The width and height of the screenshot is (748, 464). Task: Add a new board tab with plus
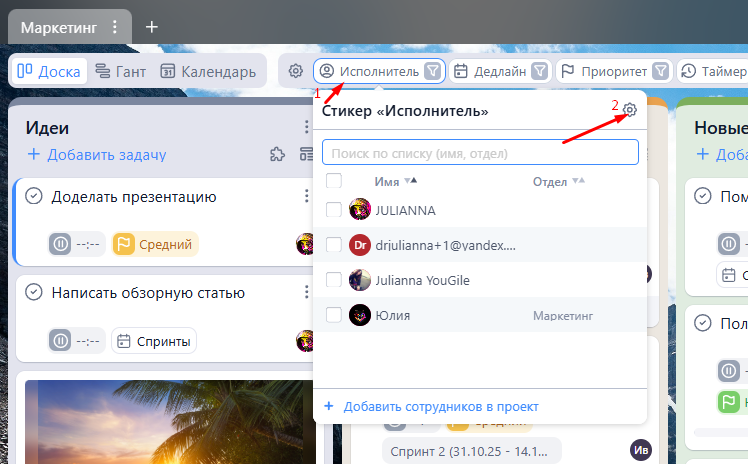(152, 27)
